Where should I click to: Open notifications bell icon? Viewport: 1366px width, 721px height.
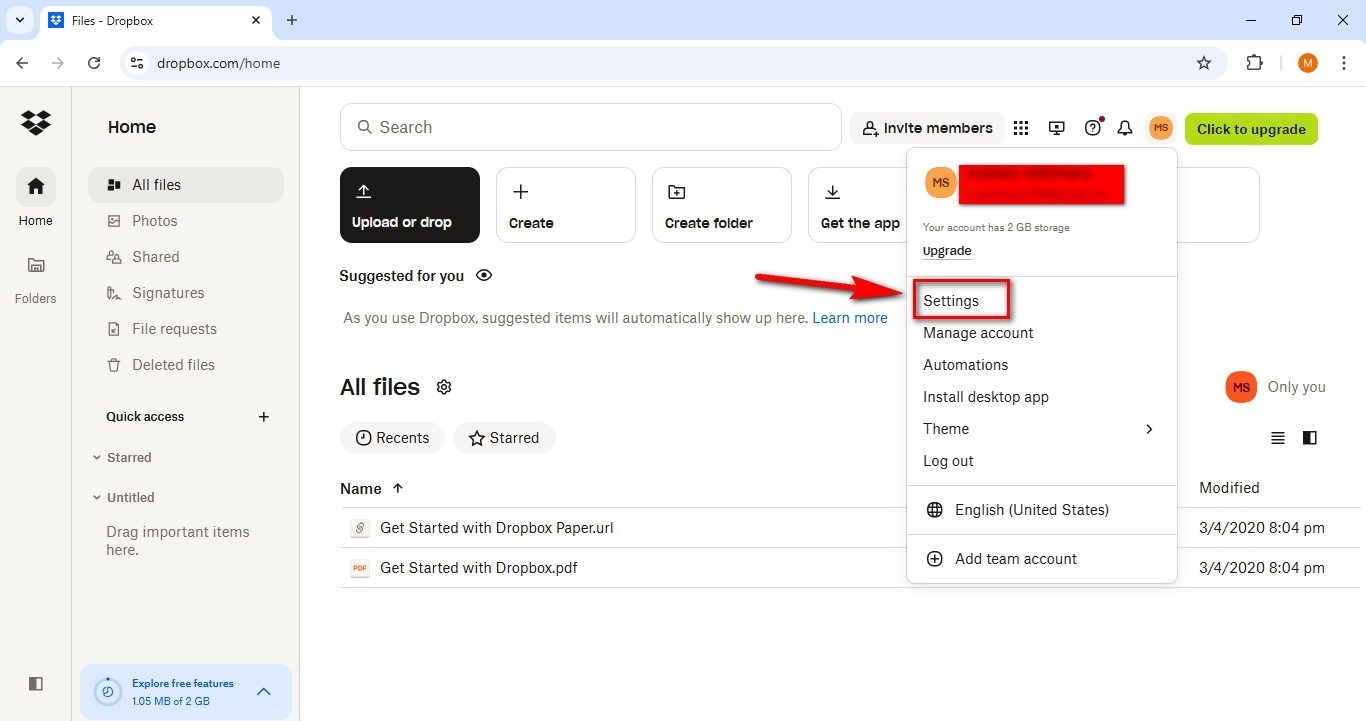(1125, 128)
